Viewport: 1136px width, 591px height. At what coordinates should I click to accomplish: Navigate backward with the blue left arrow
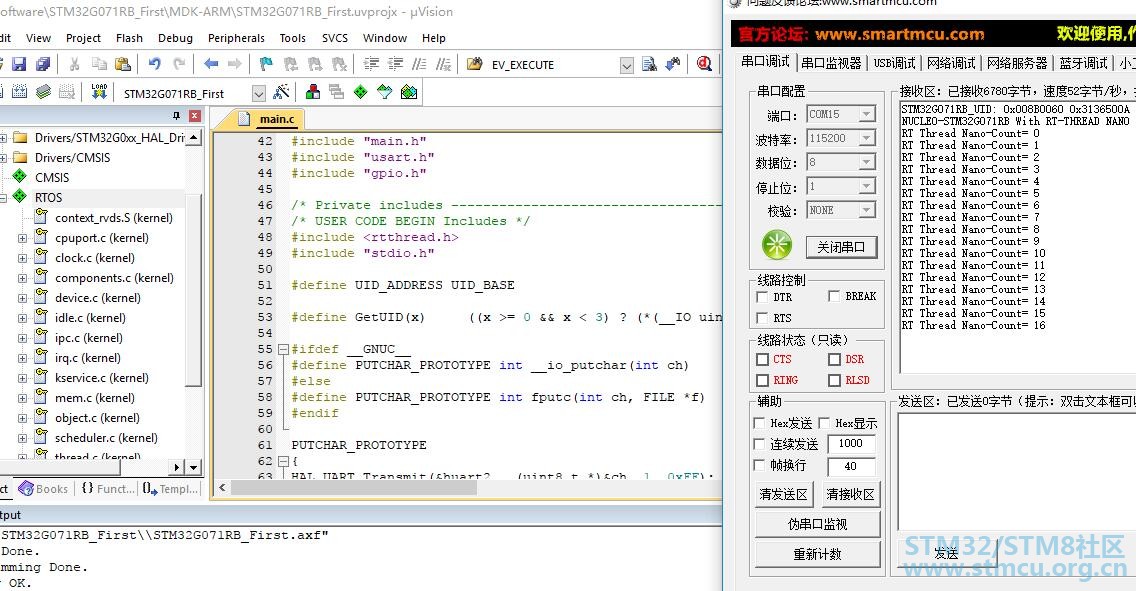click(x=211, y=64)
